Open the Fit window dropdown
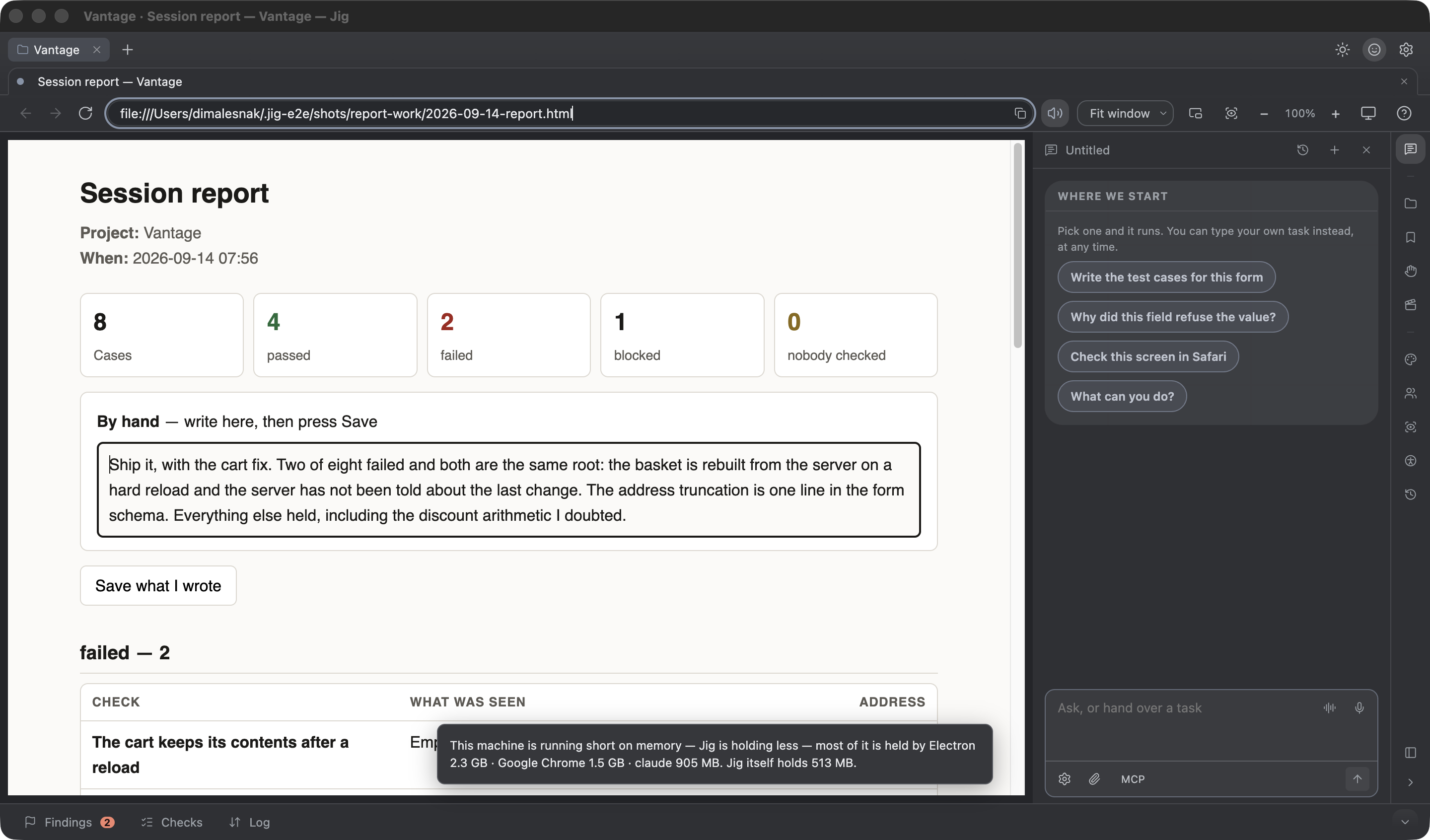1430x840 pixels. click(x=1125, y=114)
